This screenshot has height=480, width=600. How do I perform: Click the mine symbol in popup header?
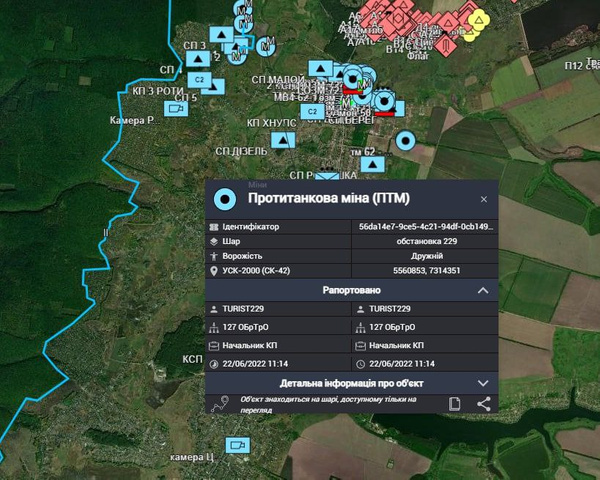(x=225, y=199)
